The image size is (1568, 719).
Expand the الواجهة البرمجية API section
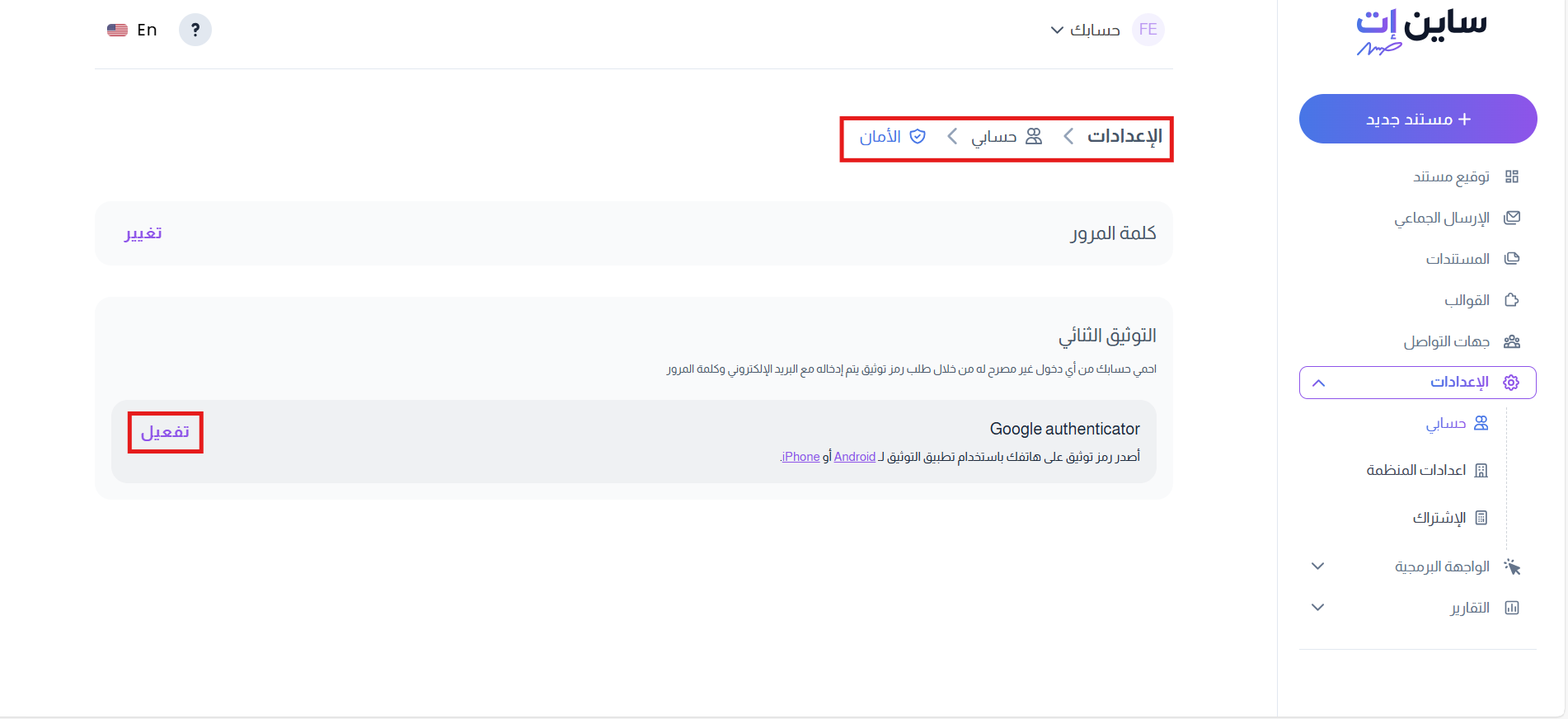click(x=1317, y=566)
